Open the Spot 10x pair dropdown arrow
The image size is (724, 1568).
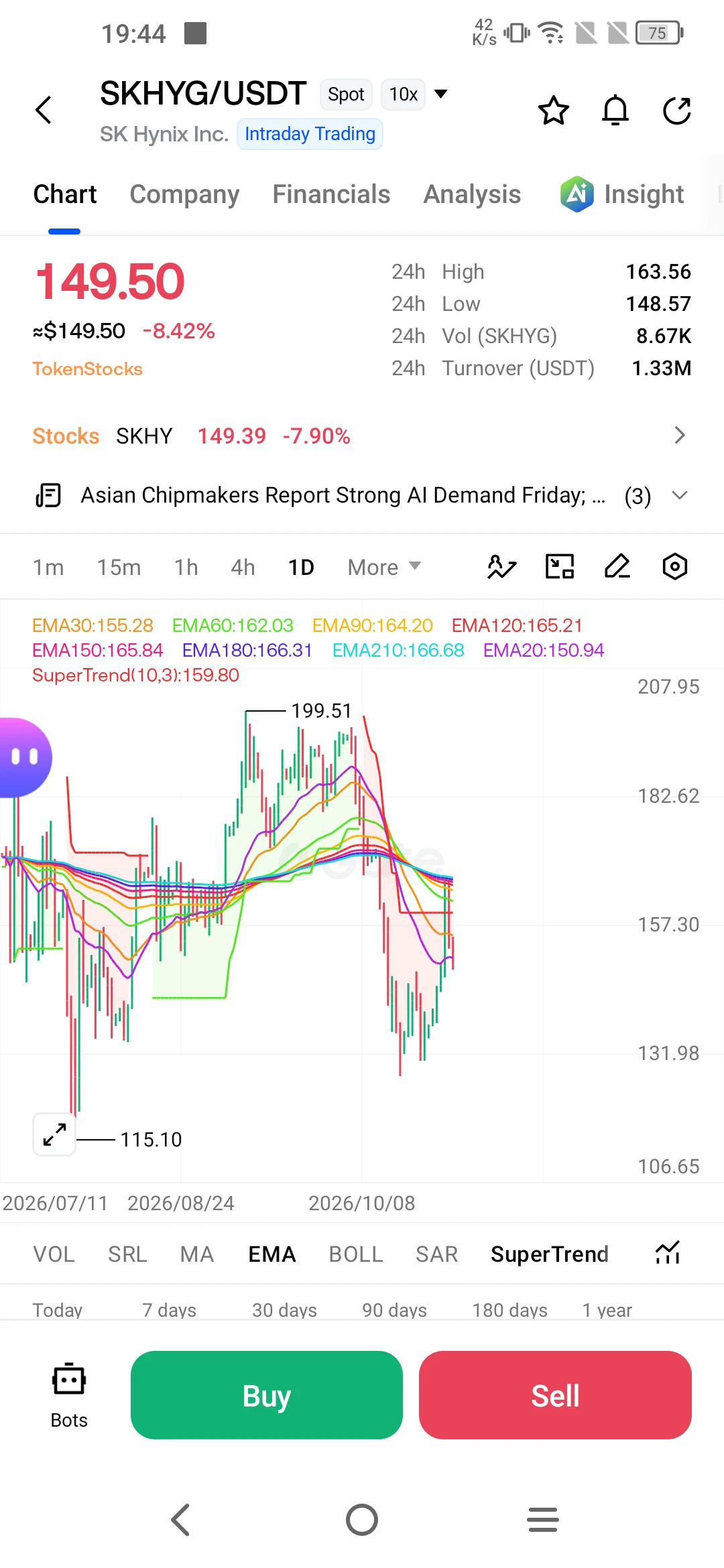tap(440, 94)
